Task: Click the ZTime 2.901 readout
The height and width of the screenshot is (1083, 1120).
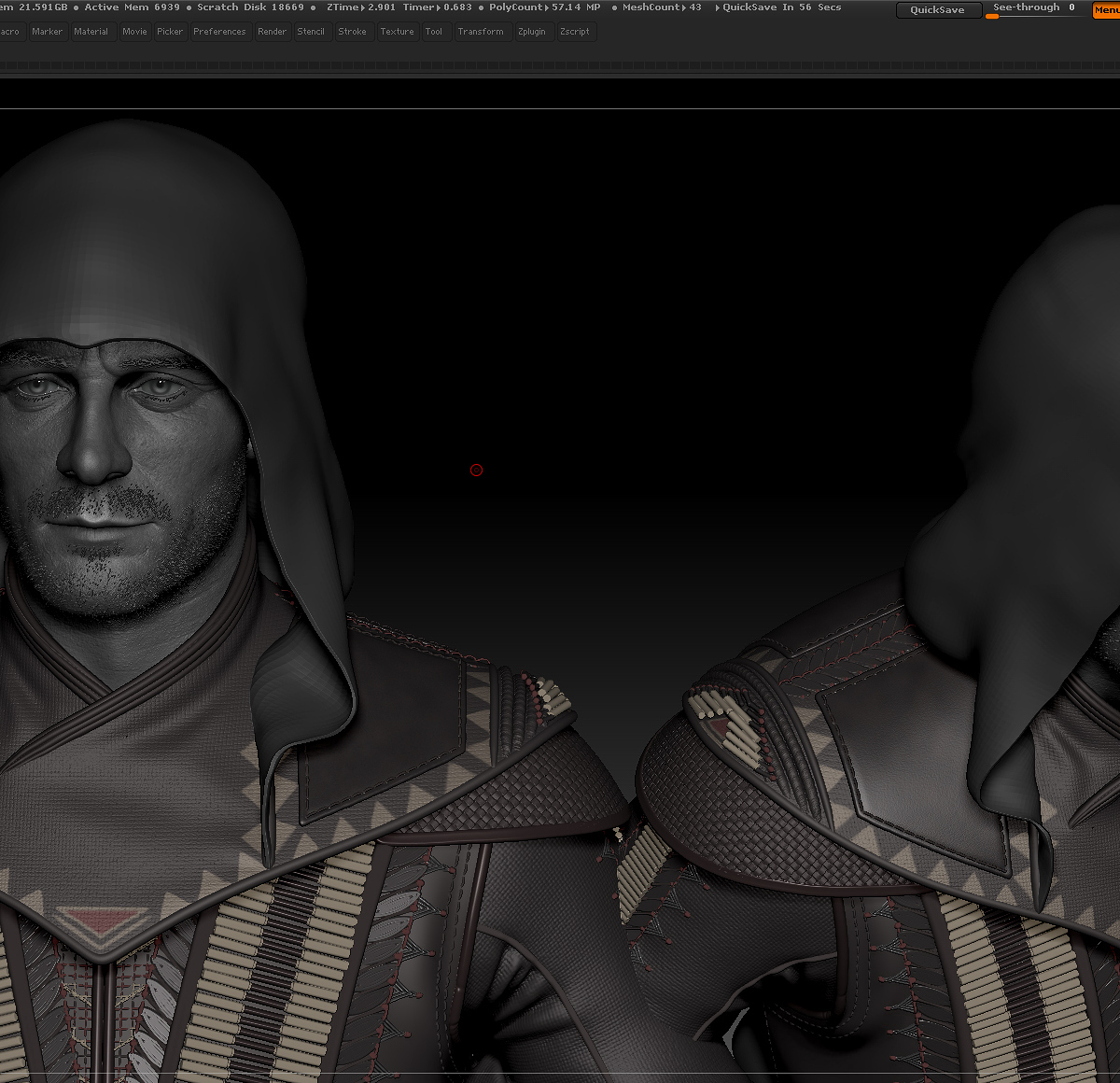Action: point(361,7)
